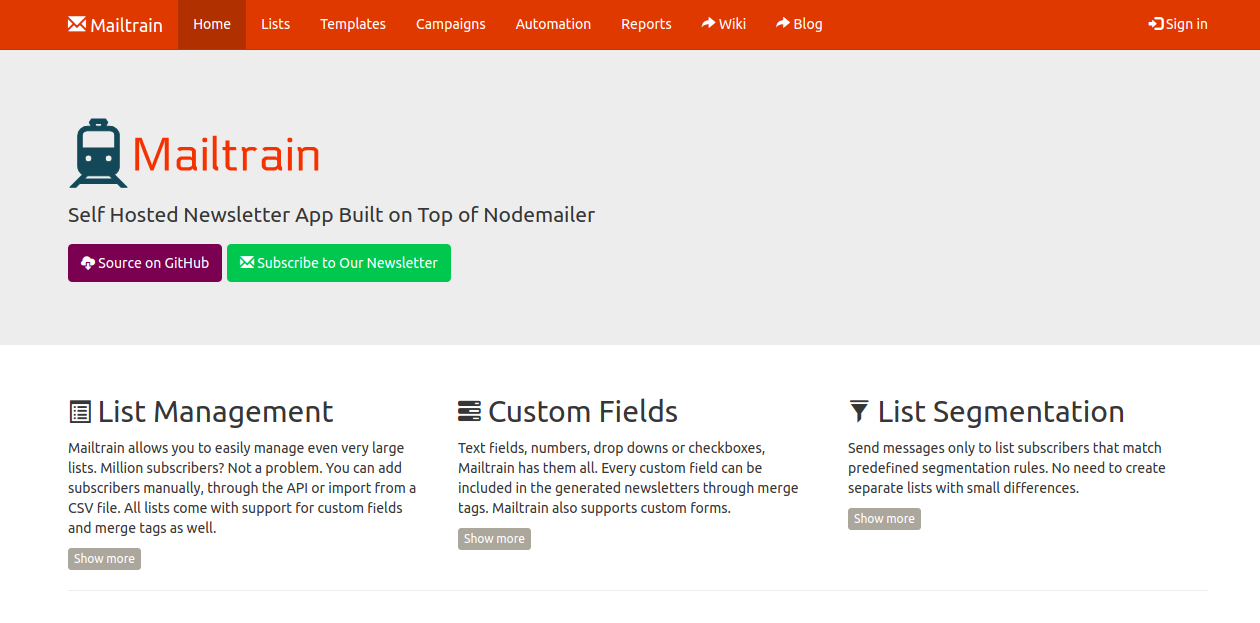Sign in to Mailtrain

[1178, 24]
